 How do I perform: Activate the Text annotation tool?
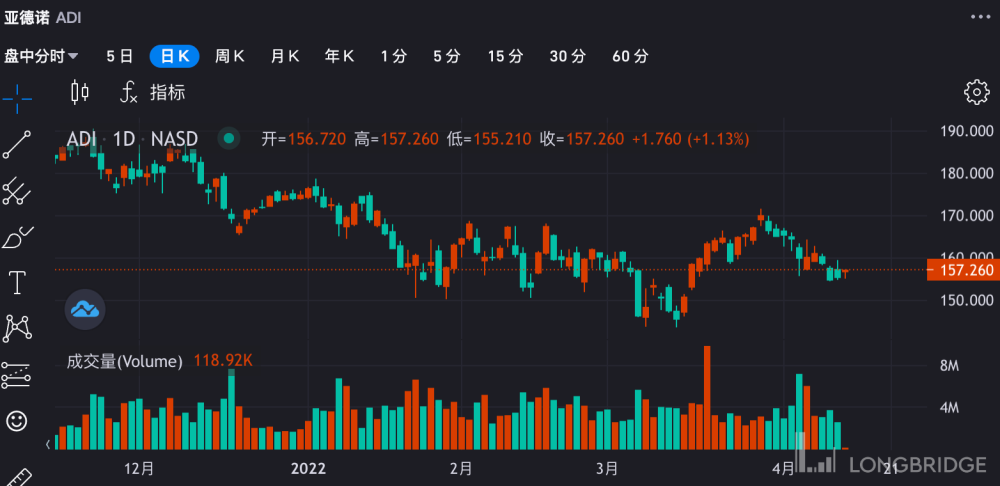[x=17, y=282]
